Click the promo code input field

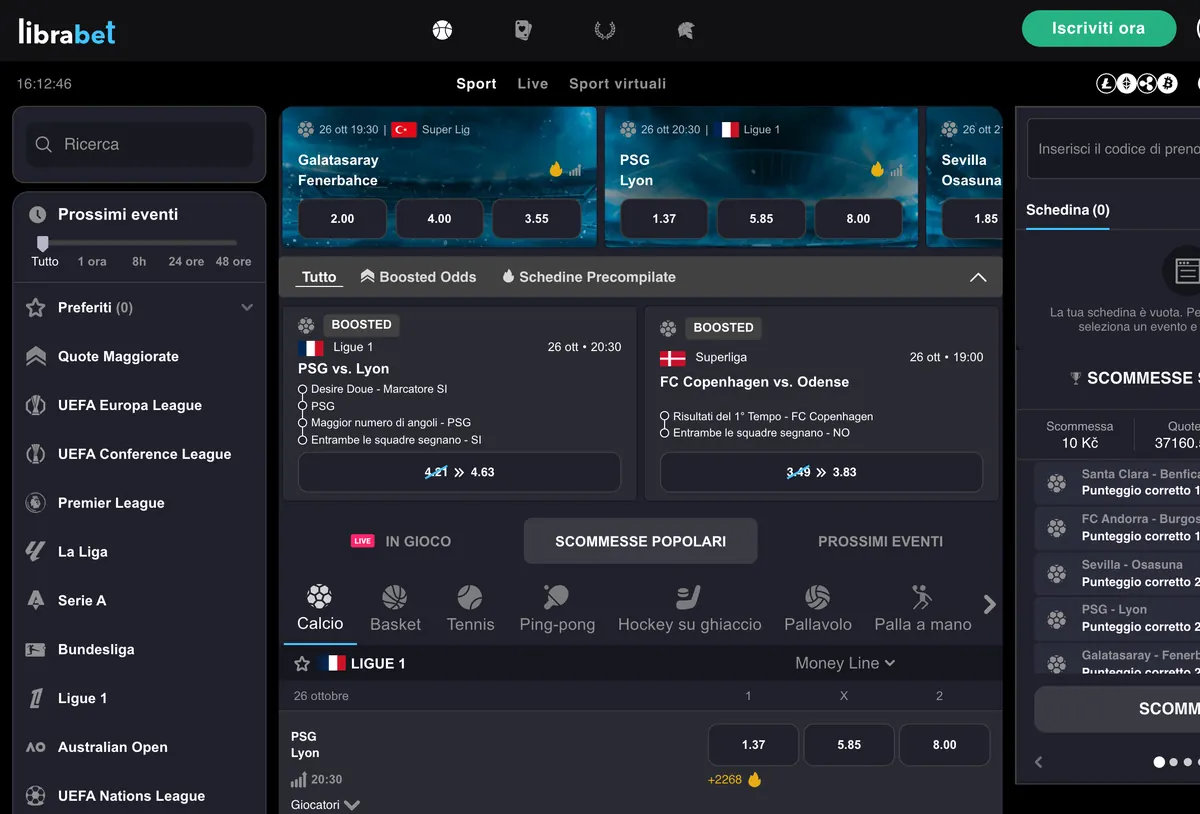(1114, 149)
